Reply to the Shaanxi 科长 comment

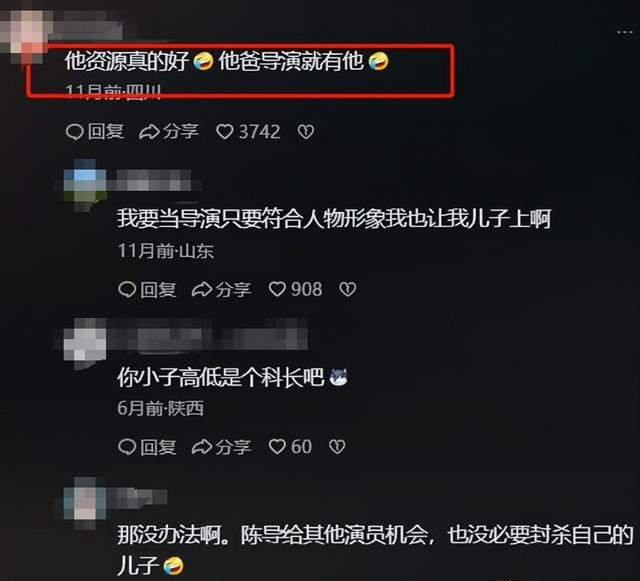tap(147, 447)
